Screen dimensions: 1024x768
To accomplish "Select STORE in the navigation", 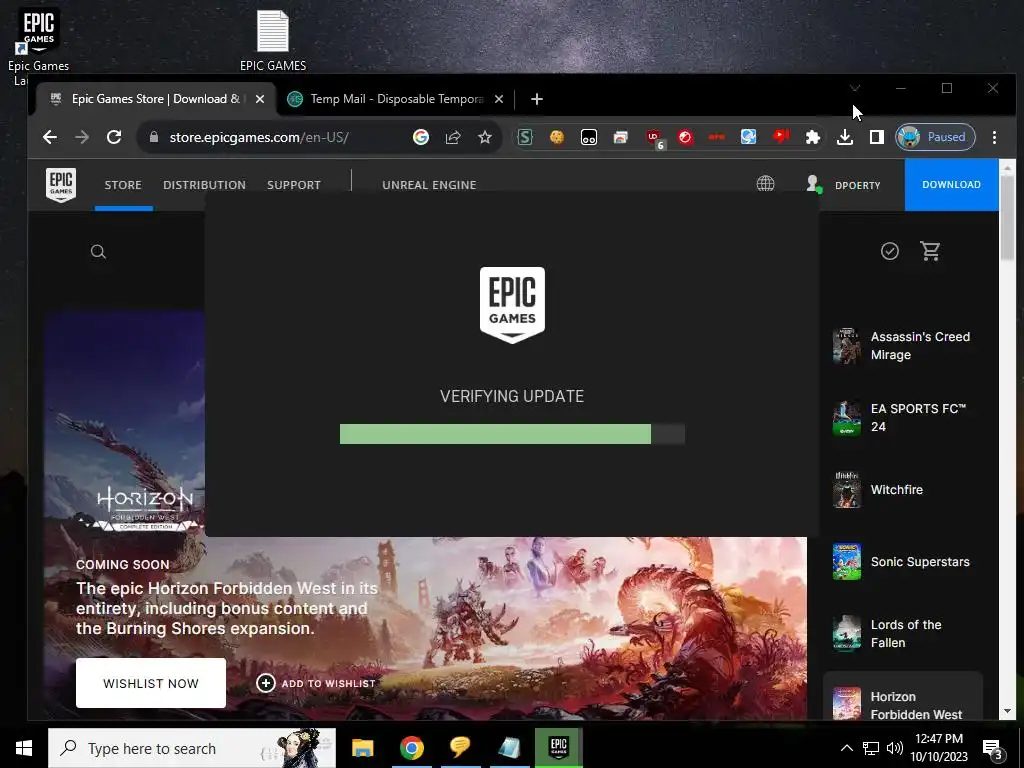I will coord(123,185).
